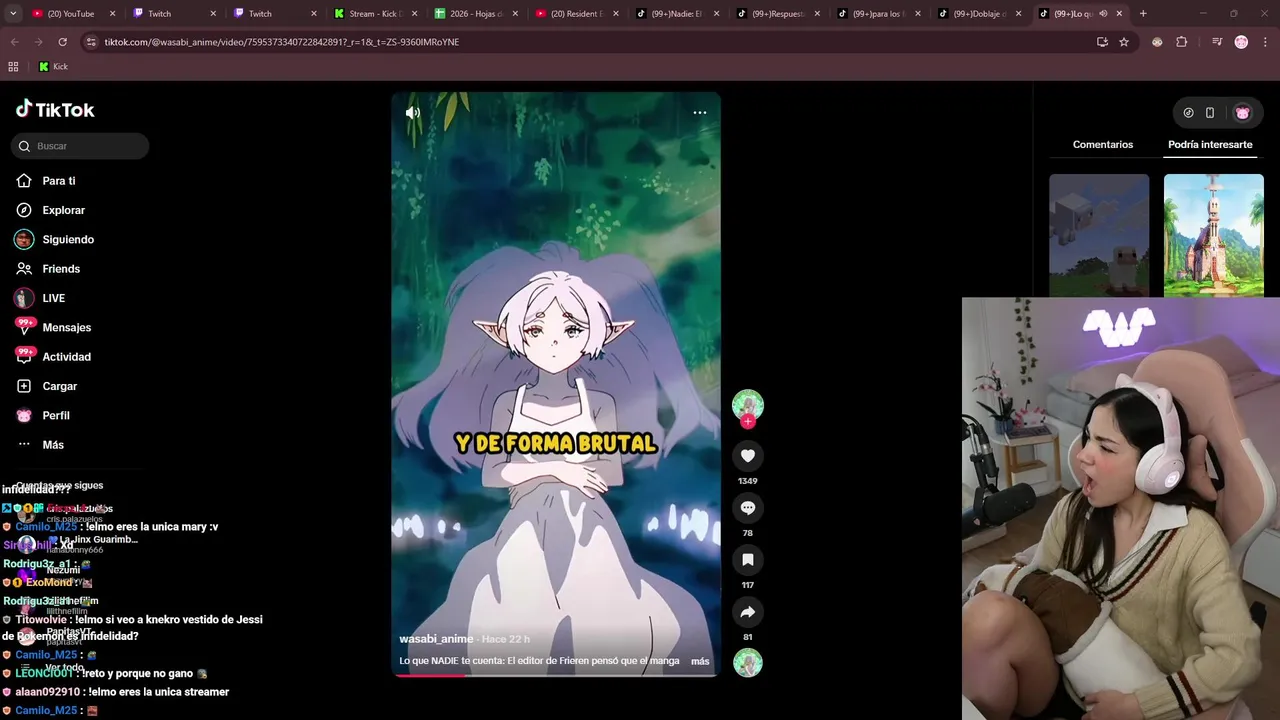The image size is (1280, 720).
Task: Click the site info icon before the URL
Action: [x=91, y=42]
